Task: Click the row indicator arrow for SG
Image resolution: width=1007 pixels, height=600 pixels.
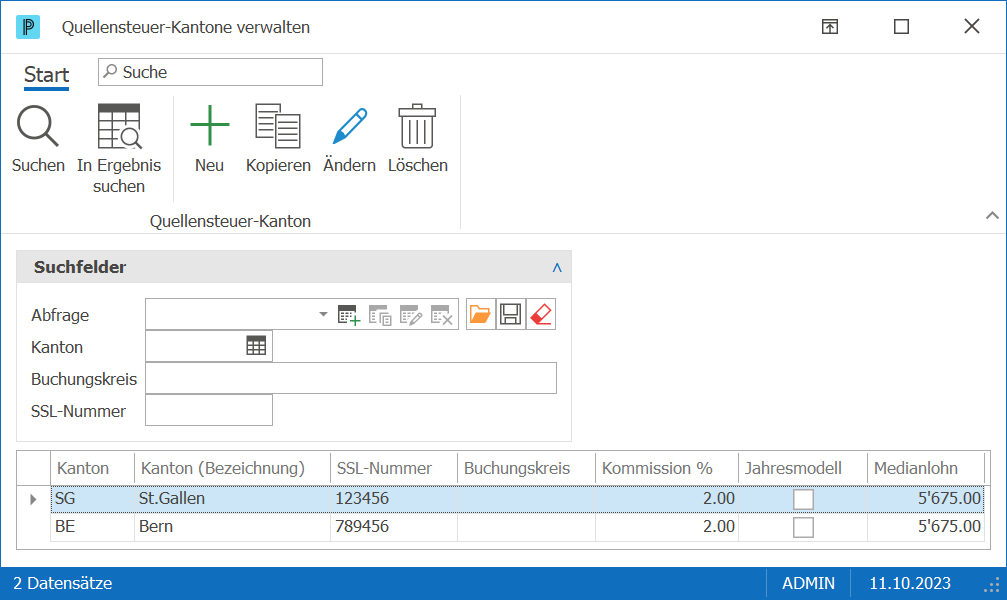Action: [33, 499]
